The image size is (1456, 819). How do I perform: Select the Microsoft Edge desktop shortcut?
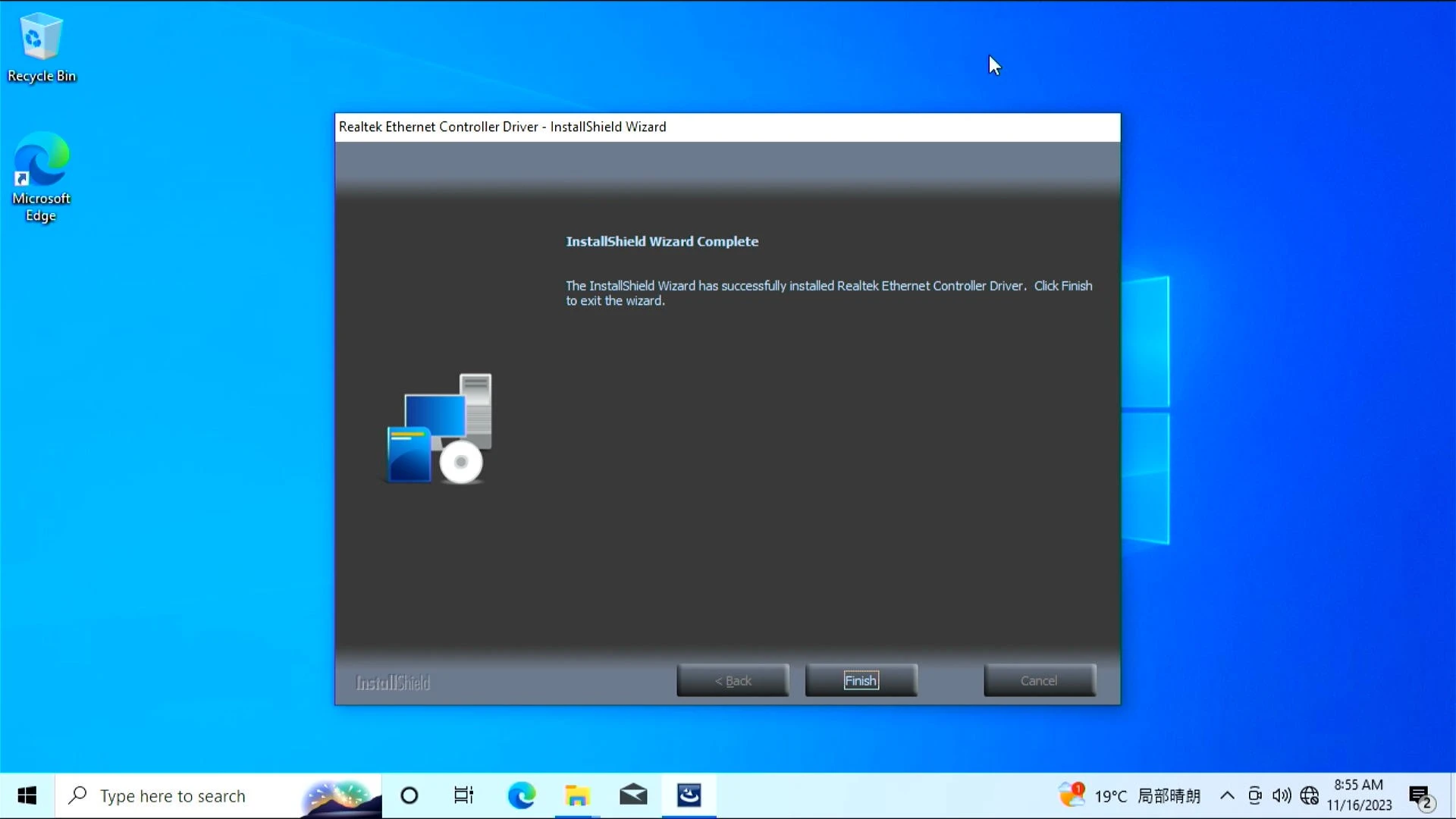pyautogui.click(x=41, y=177)
